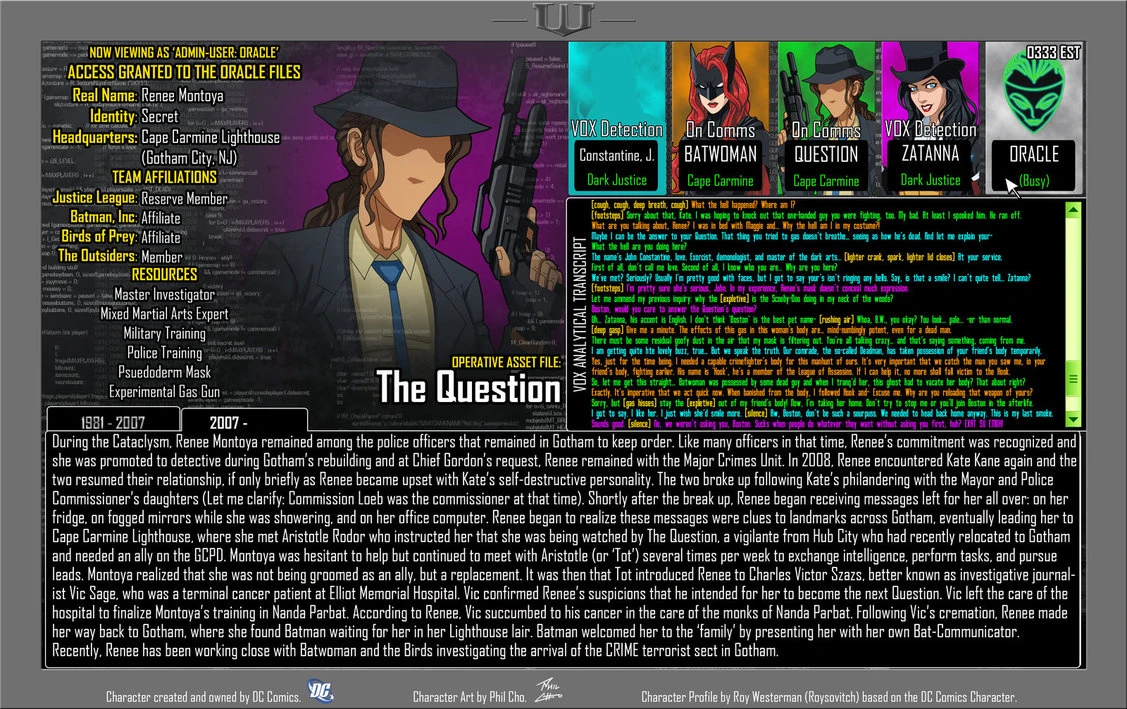Image resolution: width=1127 pixels, height=709 pixels.
Task: Click 'Cape Carmine' under Batwoman
Action: [x=720, y=180]
